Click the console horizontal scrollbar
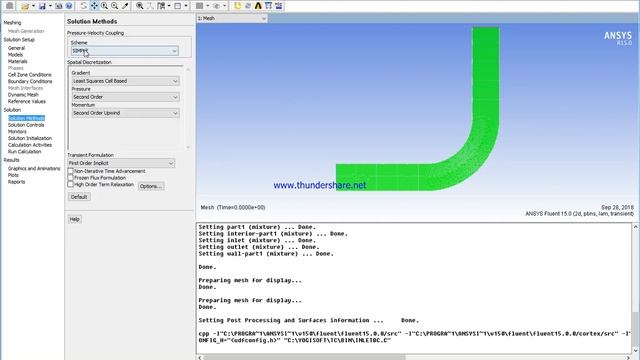Viewport: 640px width, 360px height. coord(413,357)
